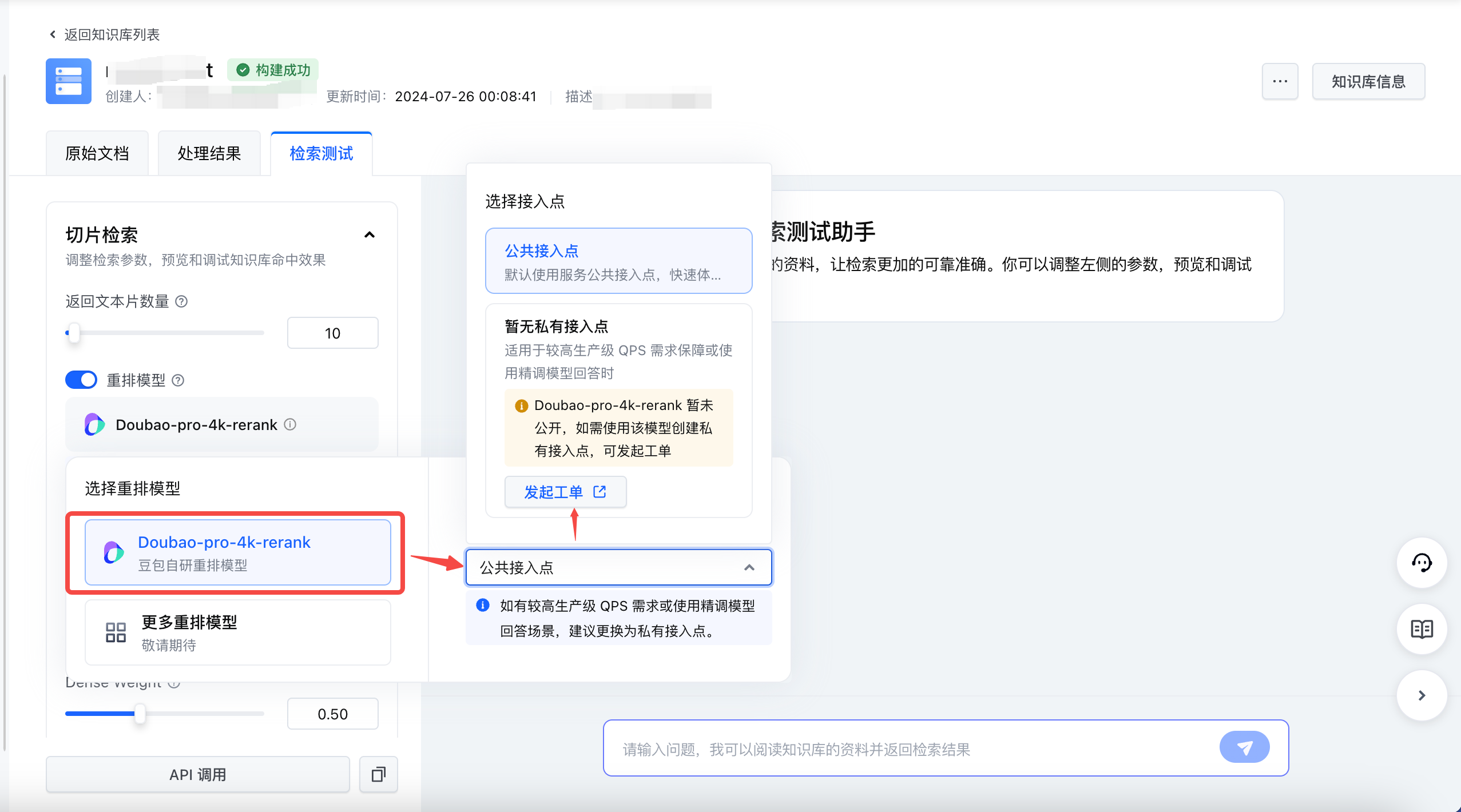Click info icon beside Doubao-pro-4k-rerank selector
The width and height of the screenshot is (1461, 812).
tap(290, 424)
